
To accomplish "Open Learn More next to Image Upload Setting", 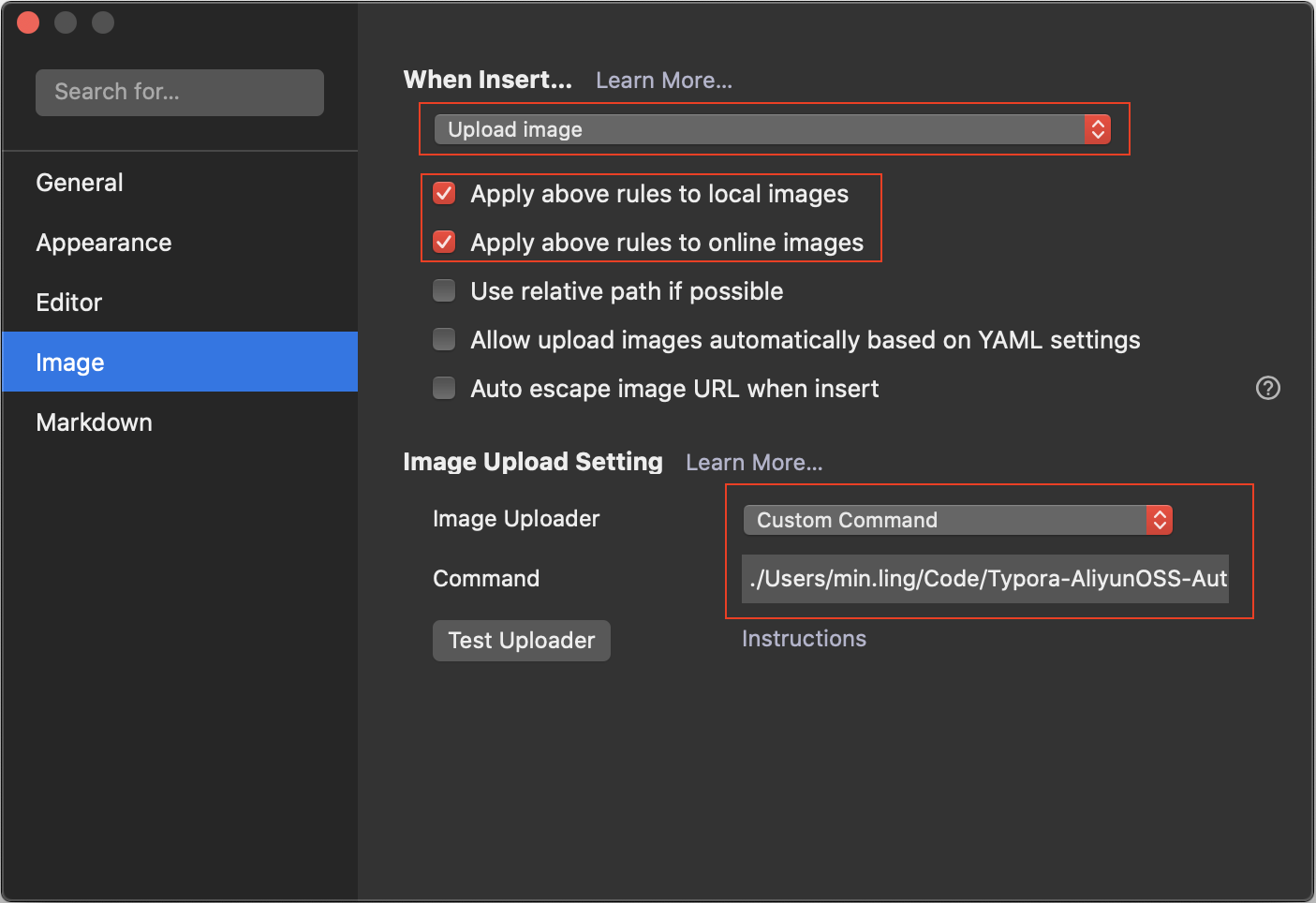I will 754,463.
